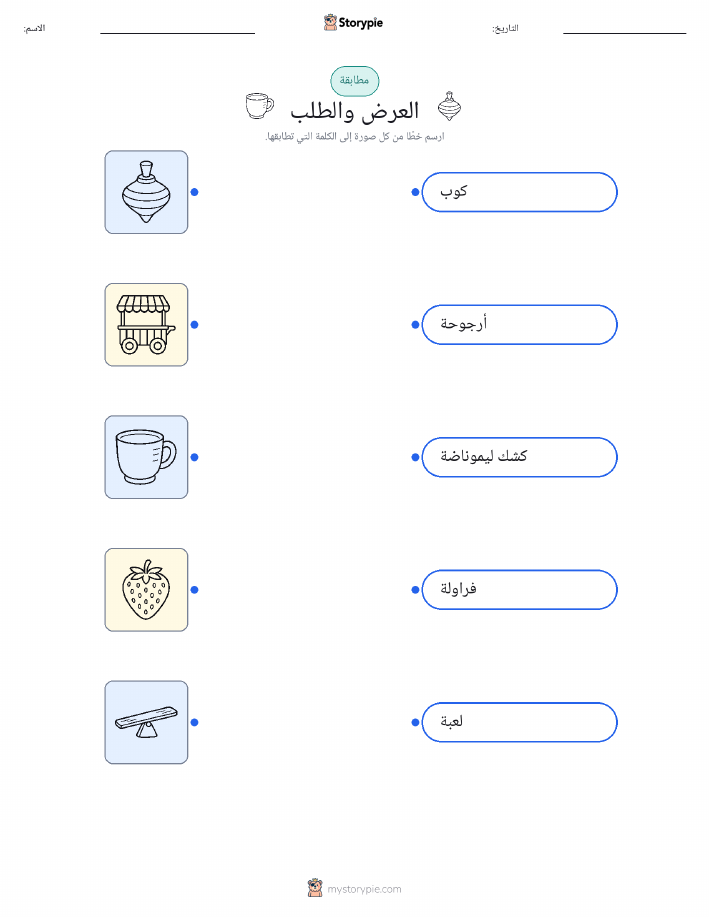Click the seesaw picture card

click(146, 722)
